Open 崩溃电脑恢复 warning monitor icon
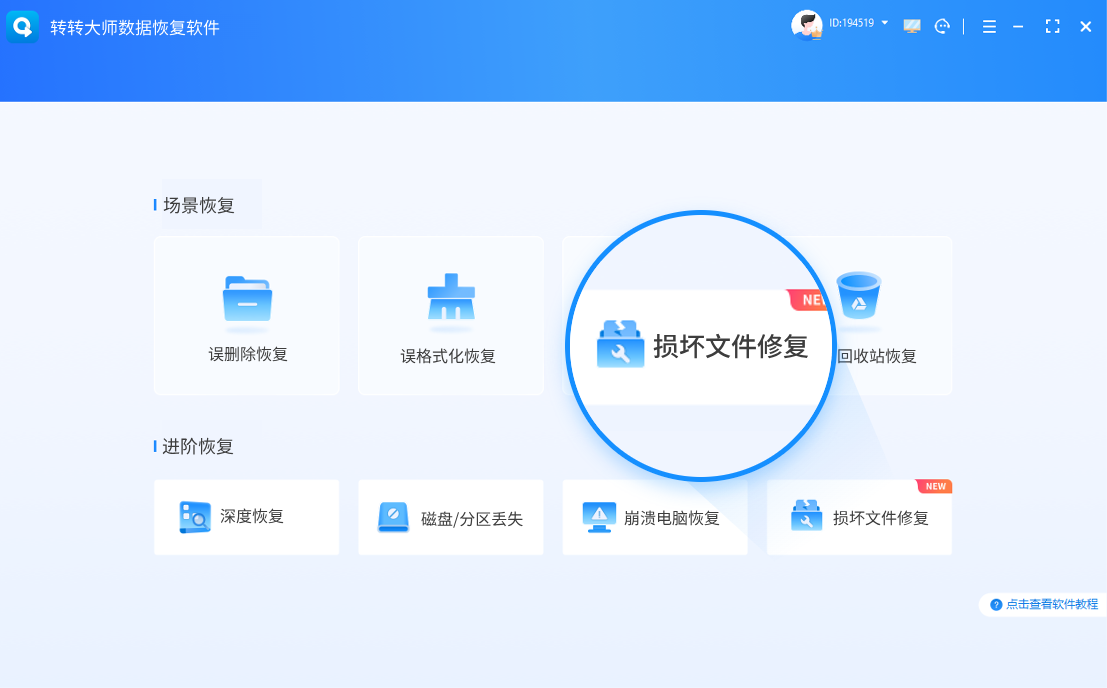The image size is (1107, 688). point(599,517)
